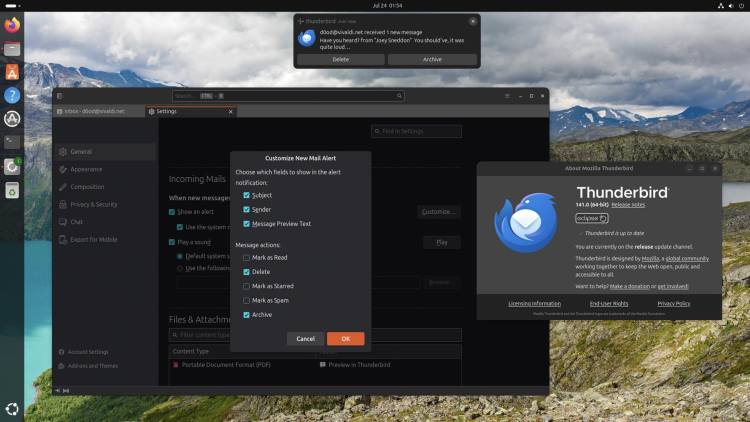Enable the Mark as Starred action
This screenshot has height=422, width=750.
click(x=246, y=286)
